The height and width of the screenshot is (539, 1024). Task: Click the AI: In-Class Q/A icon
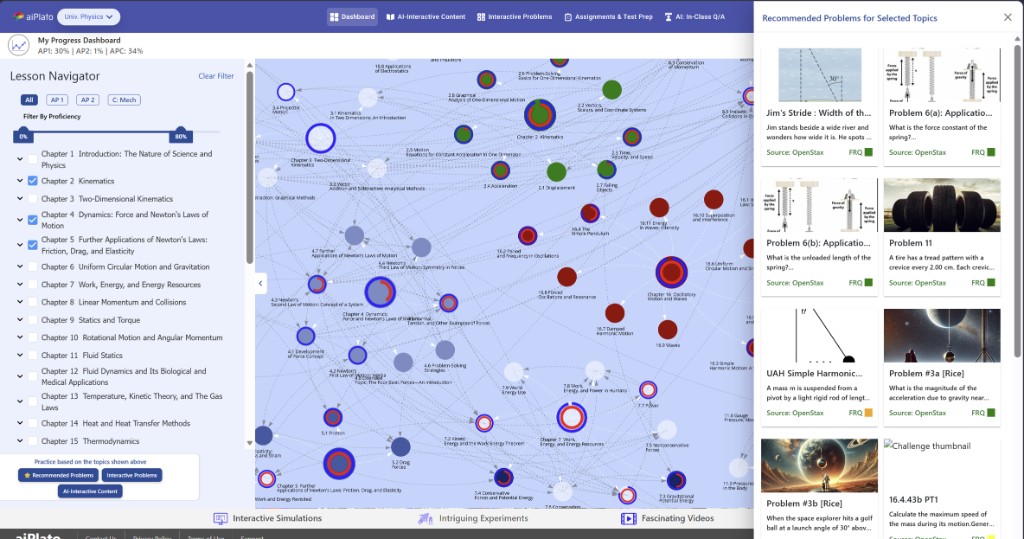click(x=668, y=17)
